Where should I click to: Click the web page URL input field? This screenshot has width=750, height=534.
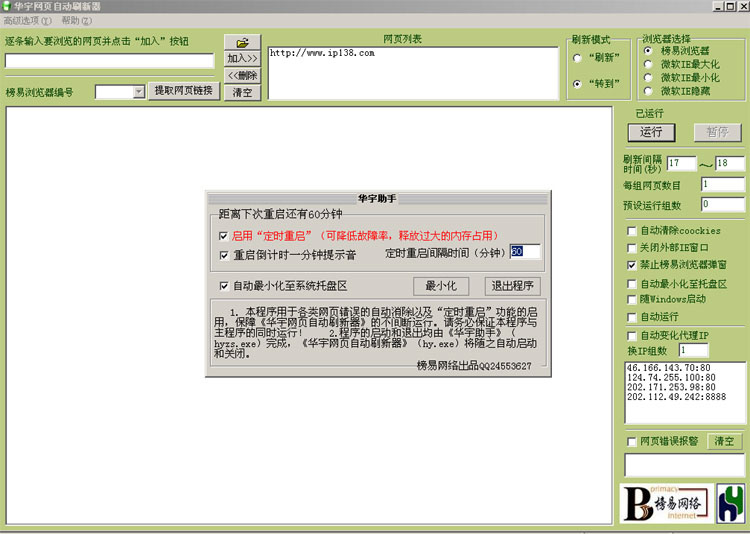point(110,61)
